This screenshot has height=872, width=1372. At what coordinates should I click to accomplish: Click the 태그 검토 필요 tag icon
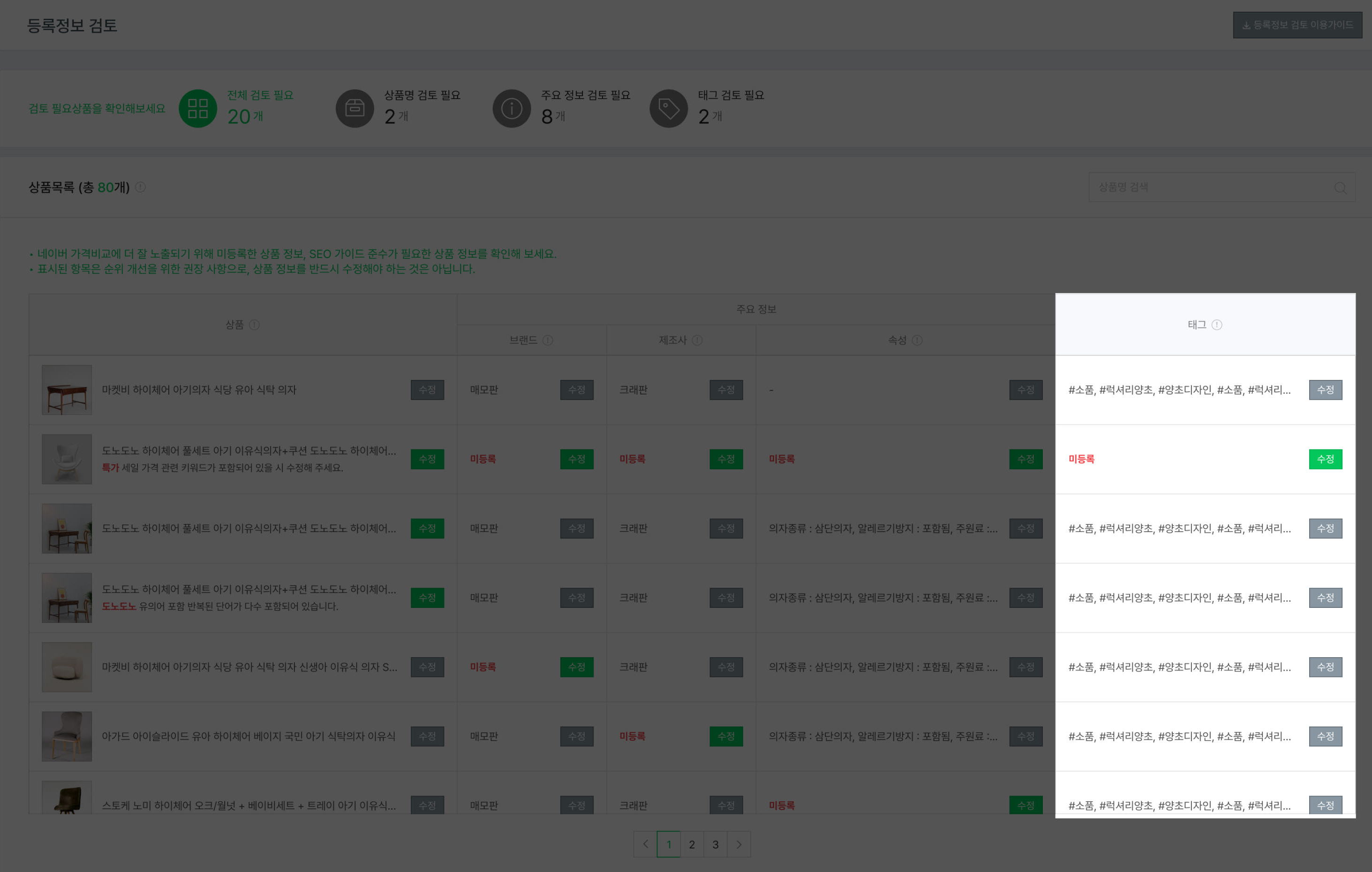click(668, 108)
